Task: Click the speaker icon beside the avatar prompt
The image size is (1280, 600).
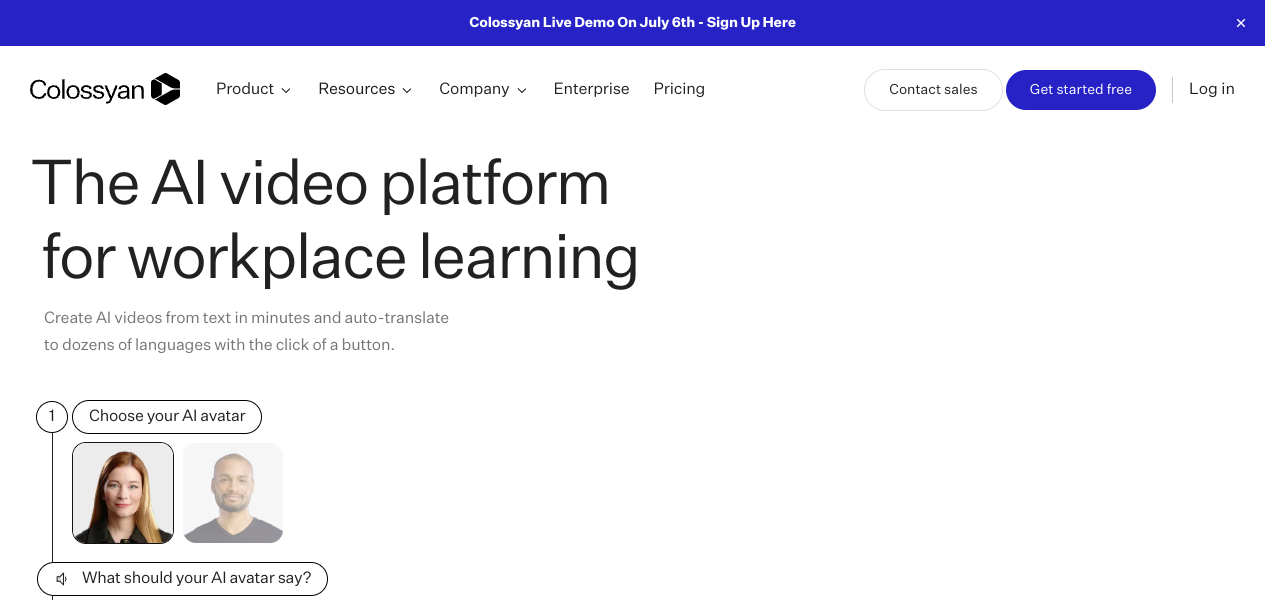Action: 62,579
